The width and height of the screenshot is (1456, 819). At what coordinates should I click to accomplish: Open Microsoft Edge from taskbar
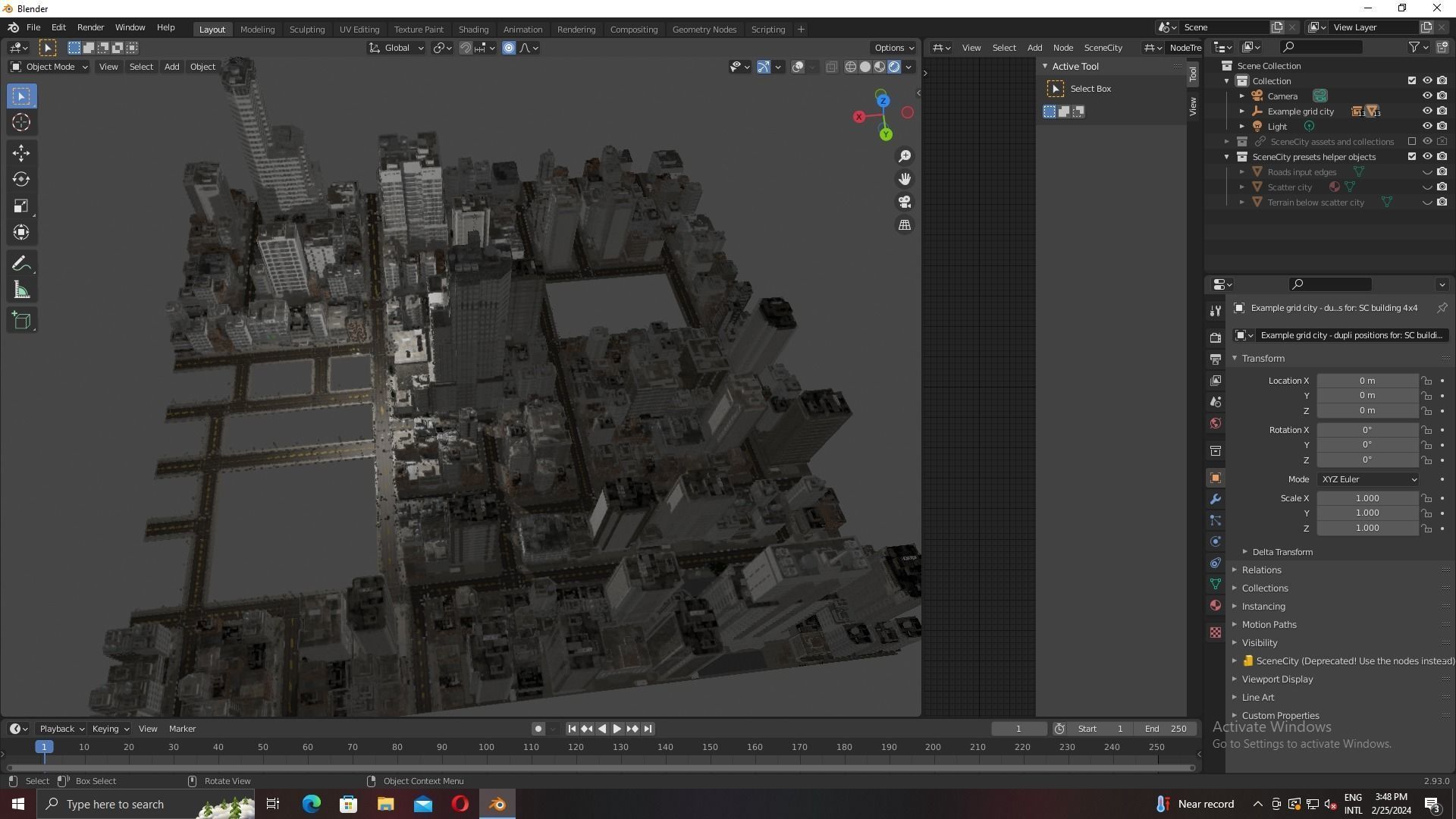pyautogui.click(x=312, y=804)
